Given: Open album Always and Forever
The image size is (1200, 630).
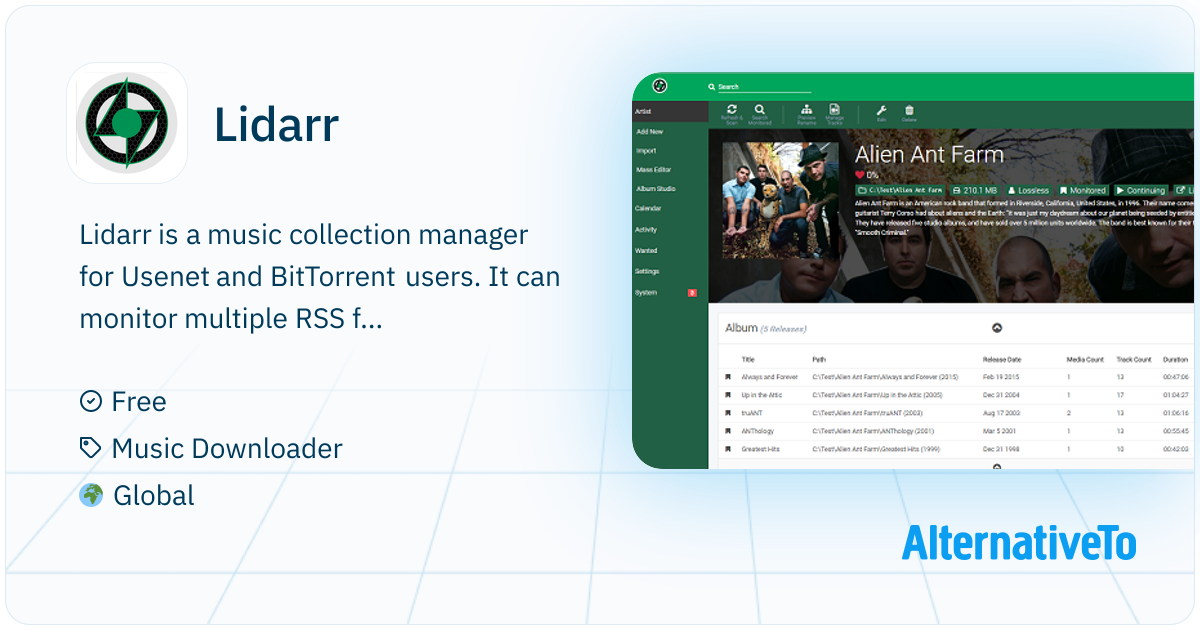Looking at the screenshot, I should (769, 377).
